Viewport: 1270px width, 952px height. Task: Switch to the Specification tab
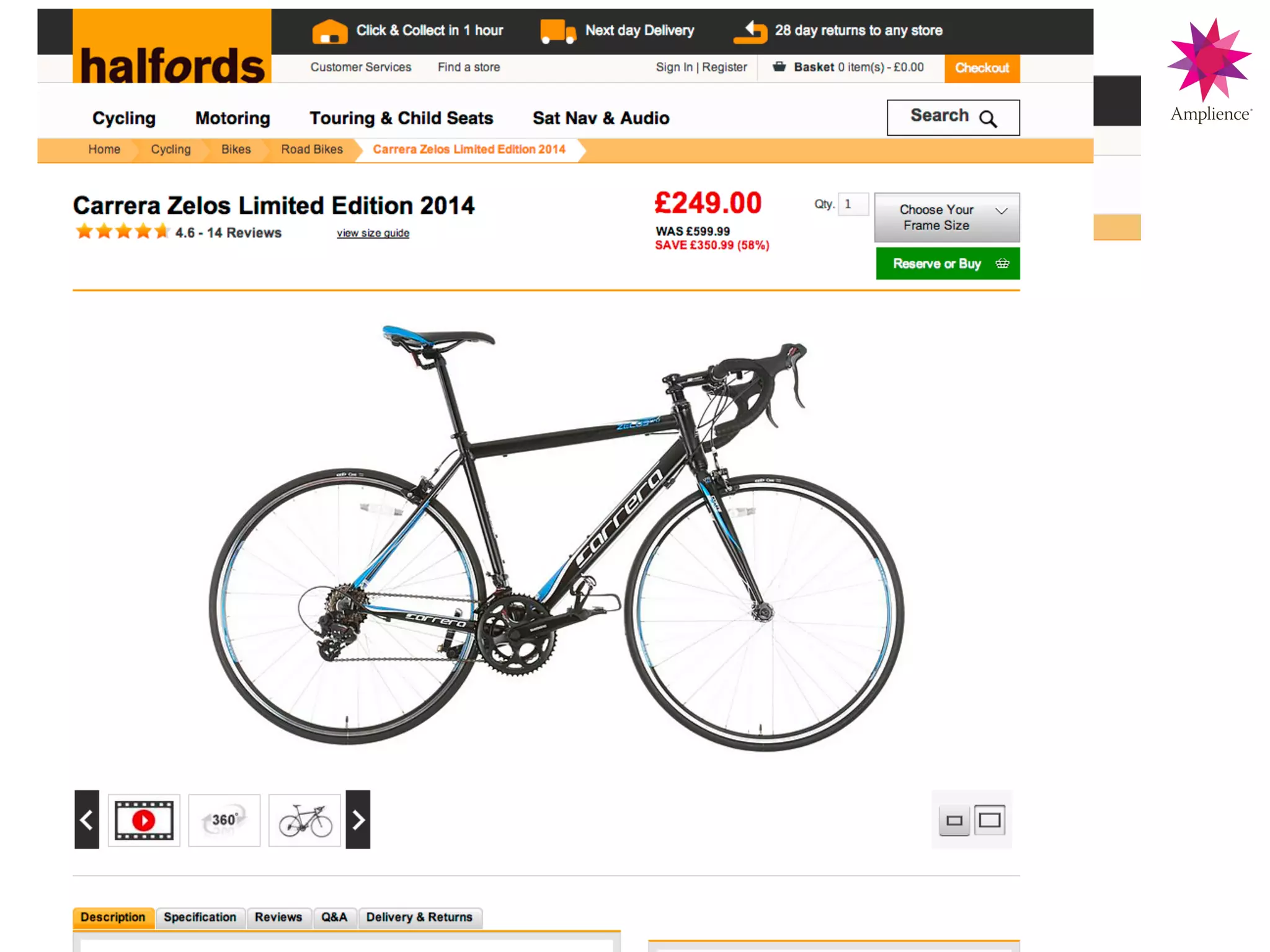click(200, 917)
